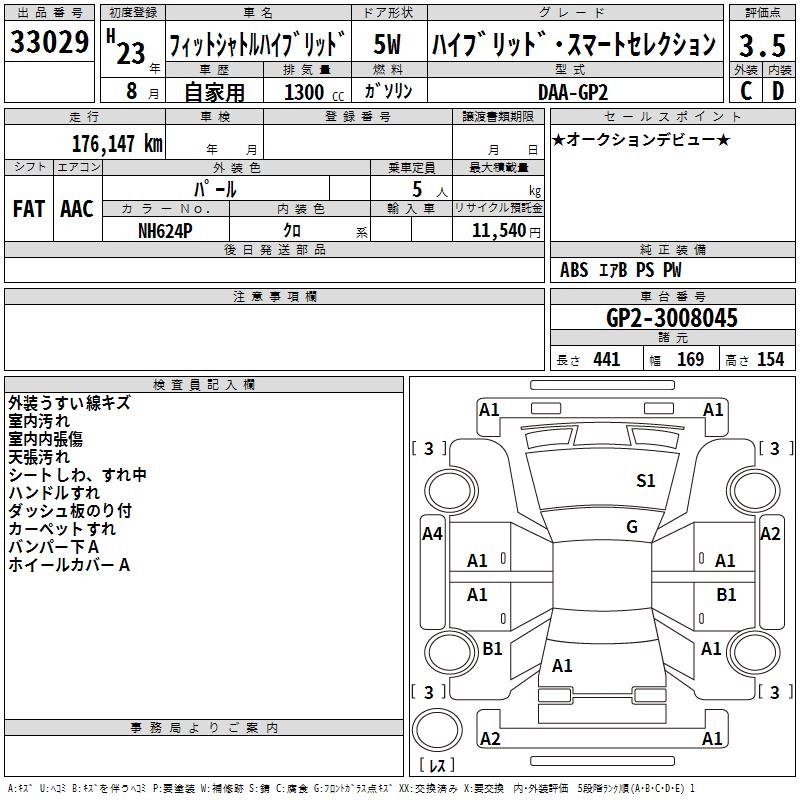Select the overall grade score 3.5

[762, 45]
